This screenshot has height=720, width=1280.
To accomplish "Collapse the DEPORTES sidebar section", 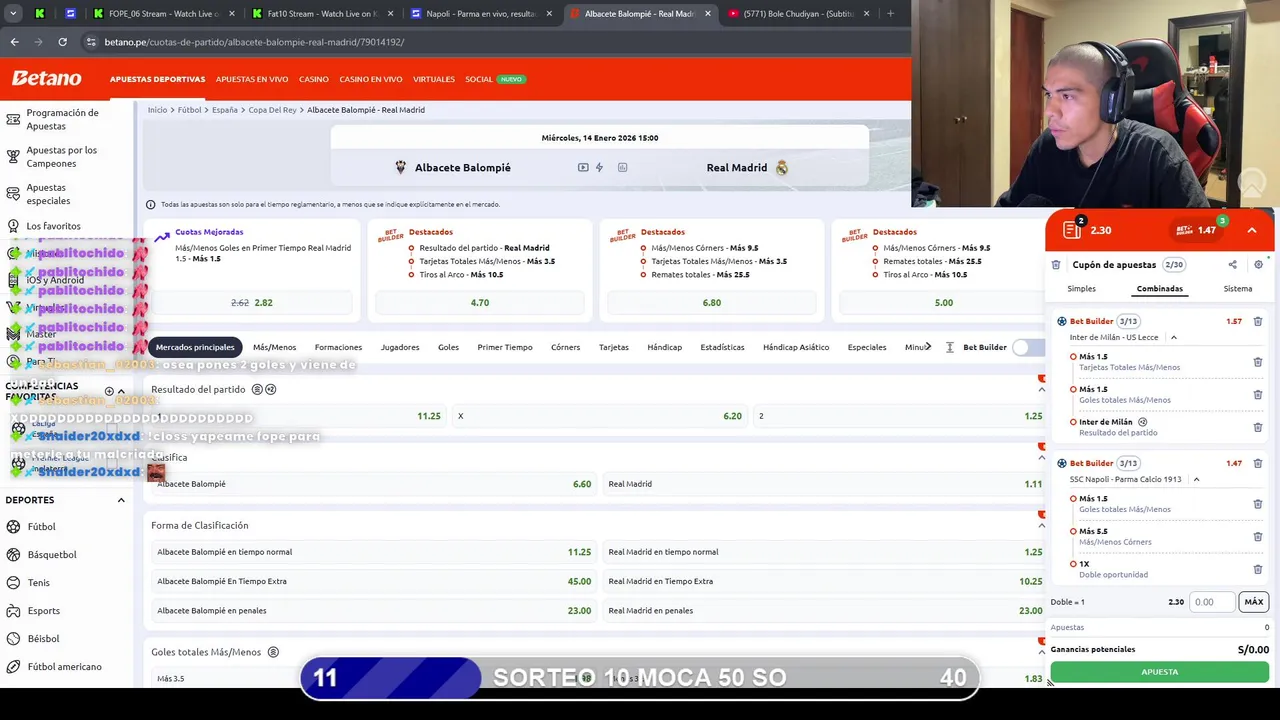I will tap(121, 500).
